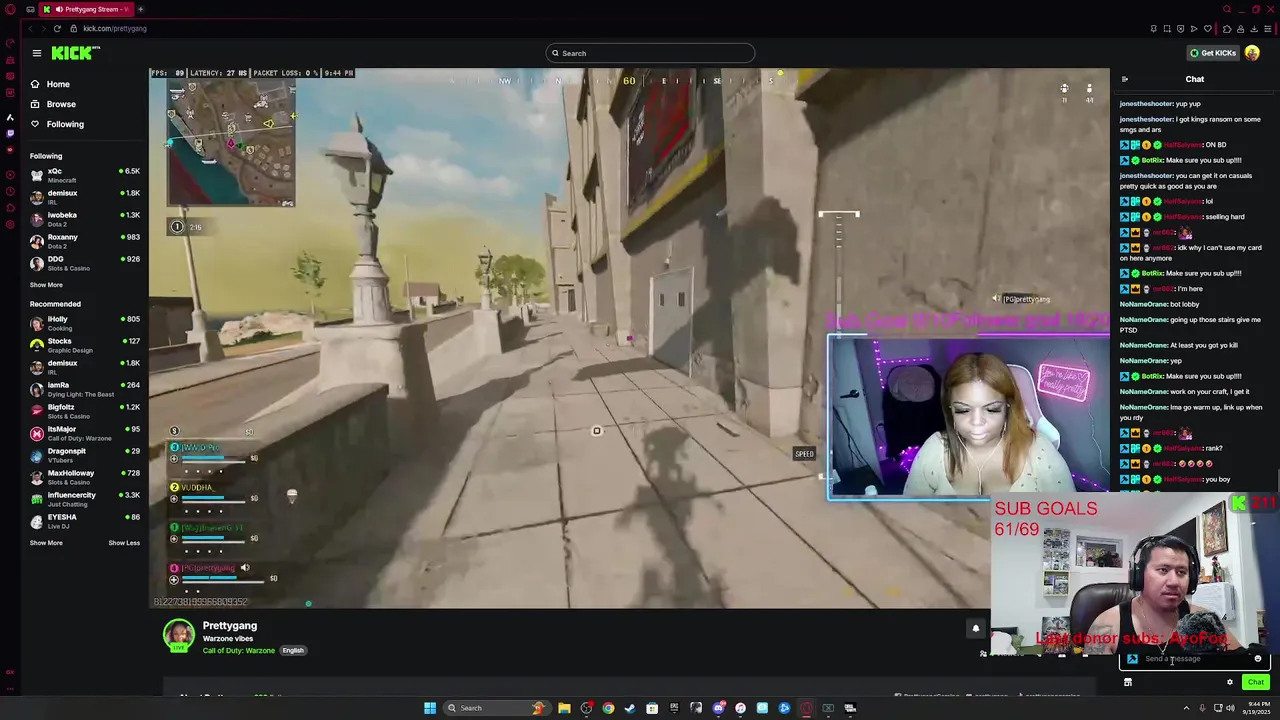Open recommended channel influencercity

point(85,499)
